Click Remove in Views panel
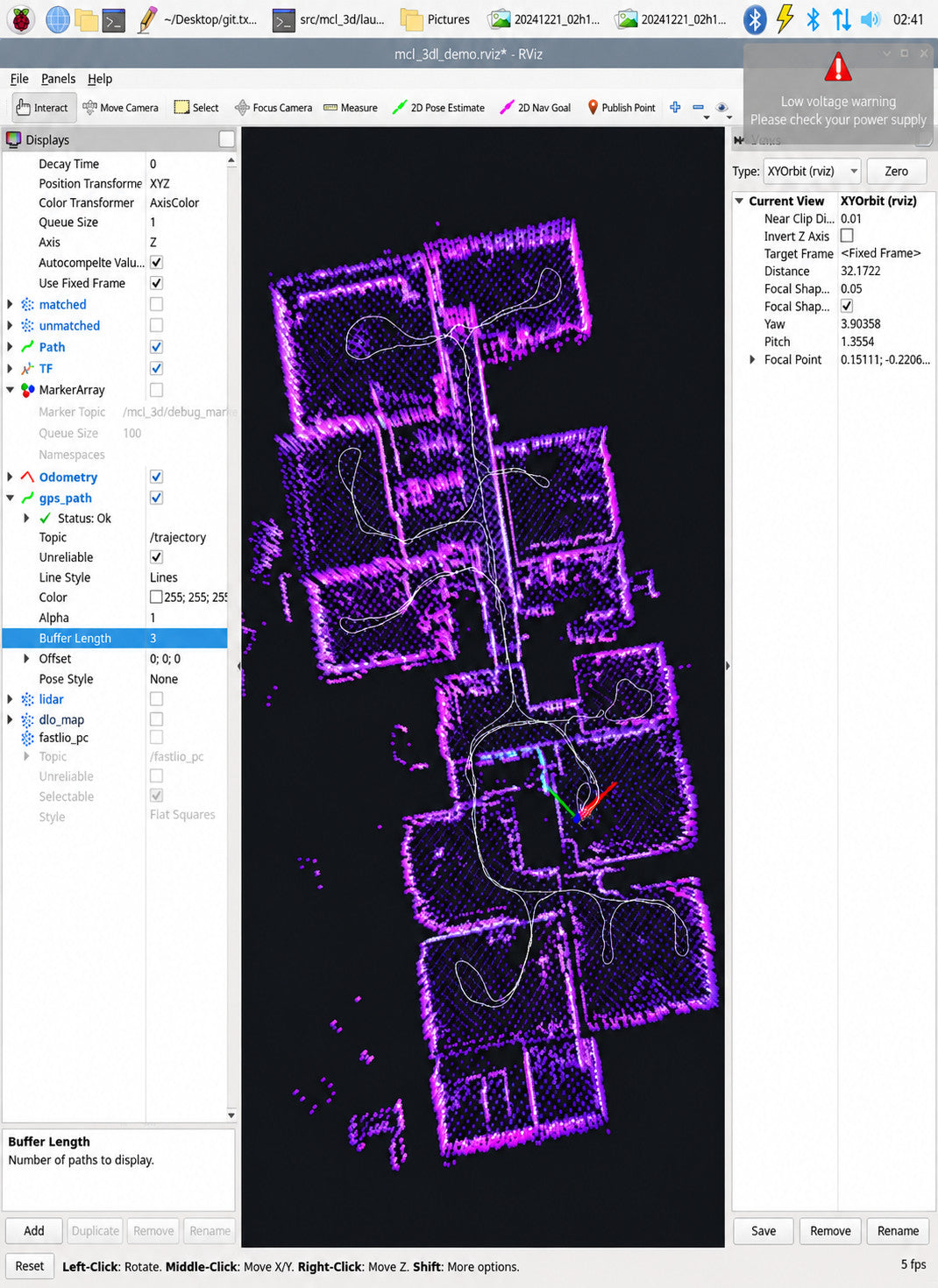This screenshot has width=938, height=1288. tap(830, 1230)
